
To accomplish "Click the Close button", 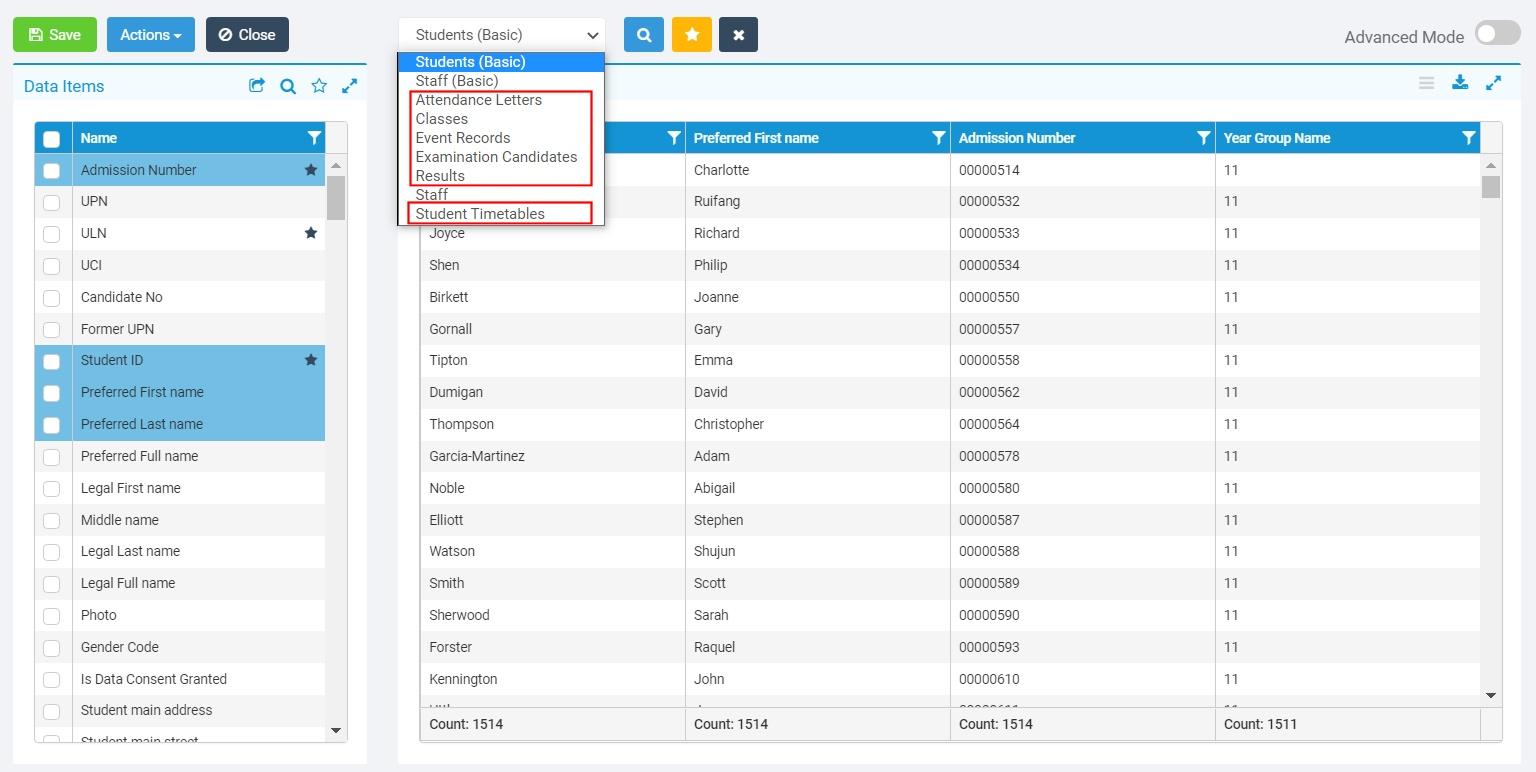I will point(246,34).
